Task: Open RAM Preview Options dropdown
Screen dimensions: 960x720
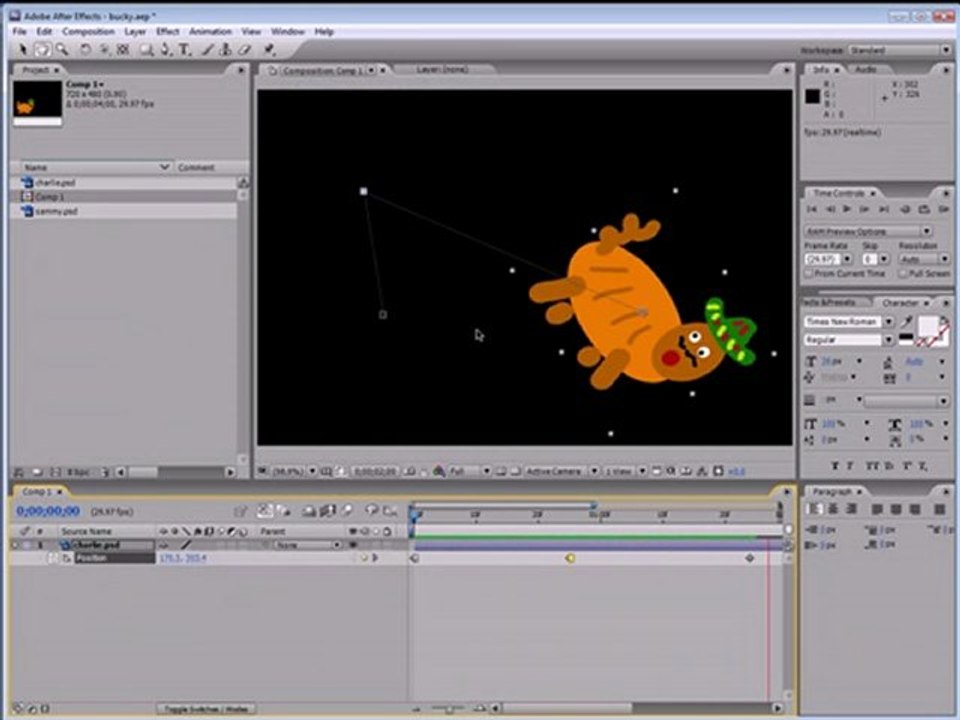Action: pos(868,231)
